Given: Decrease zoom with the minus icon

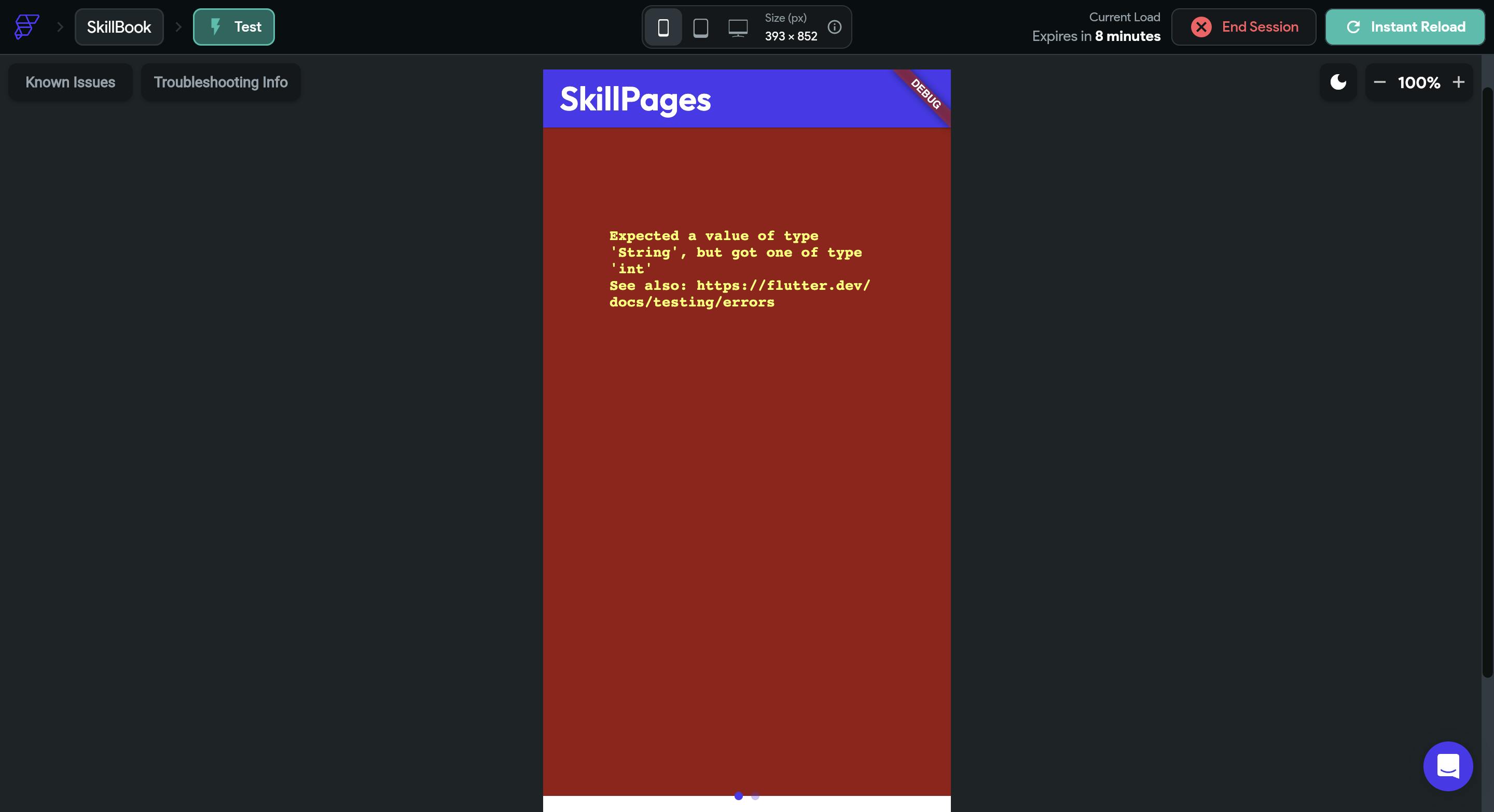Looking at the screenshot, I should pos(1380,82).
